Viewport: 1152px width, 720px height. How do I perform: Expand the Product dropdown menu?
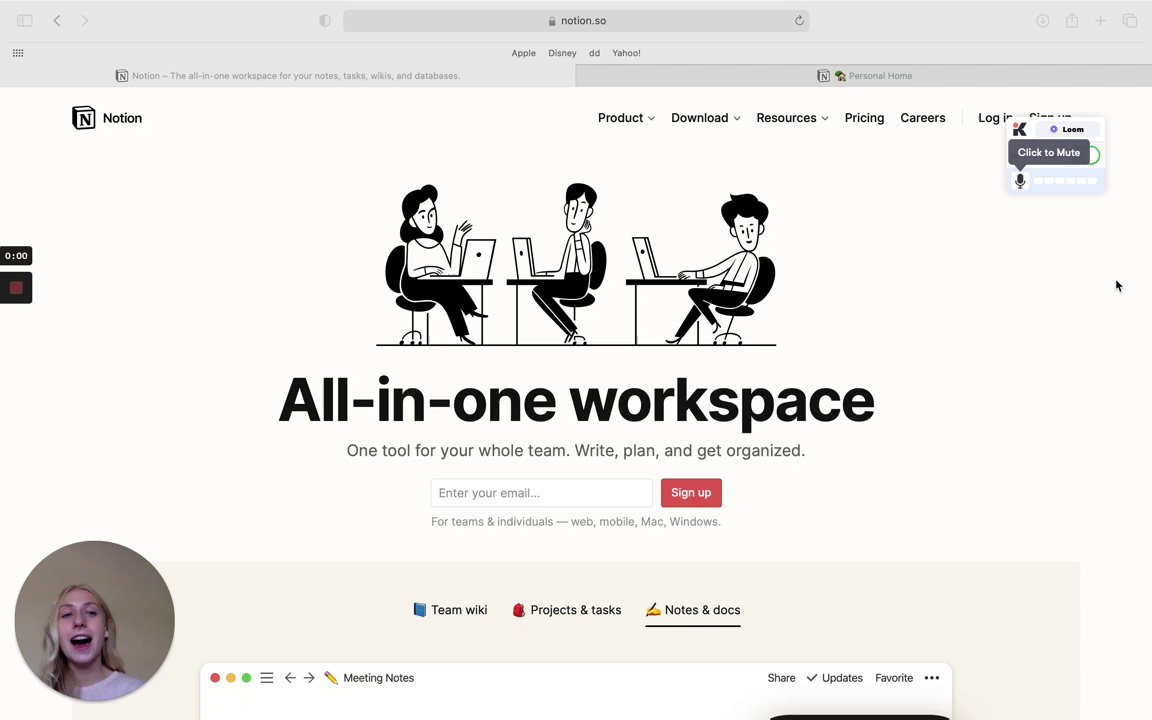[626, 118]
